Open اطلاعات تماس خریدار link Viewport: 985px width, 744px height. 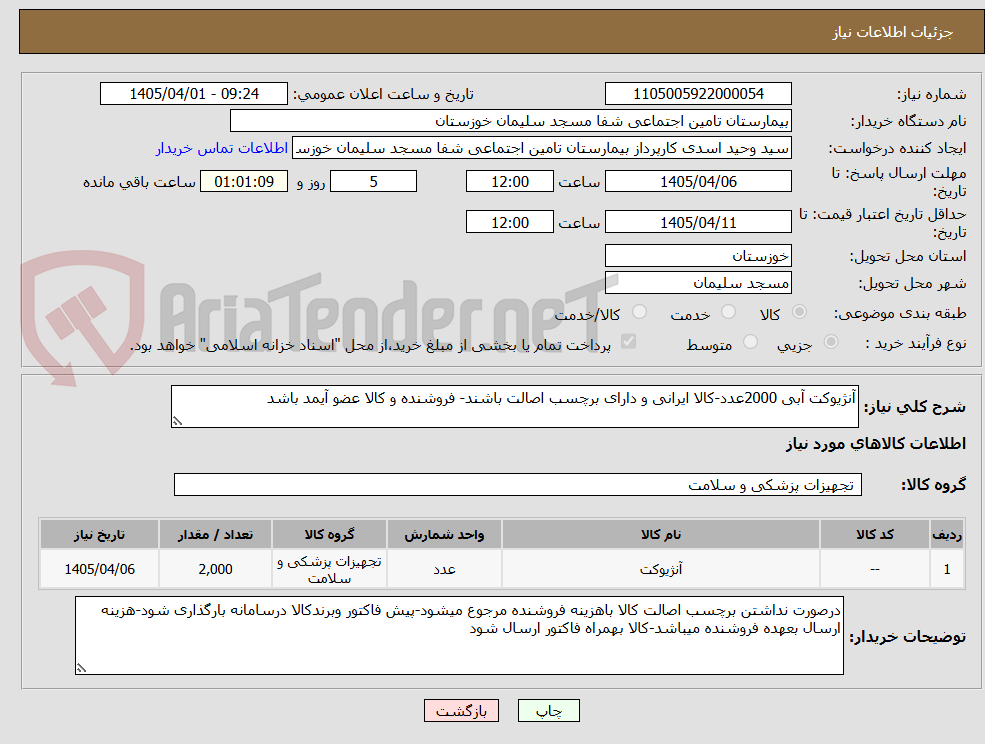pyautogui.click(x=222, y=148)
